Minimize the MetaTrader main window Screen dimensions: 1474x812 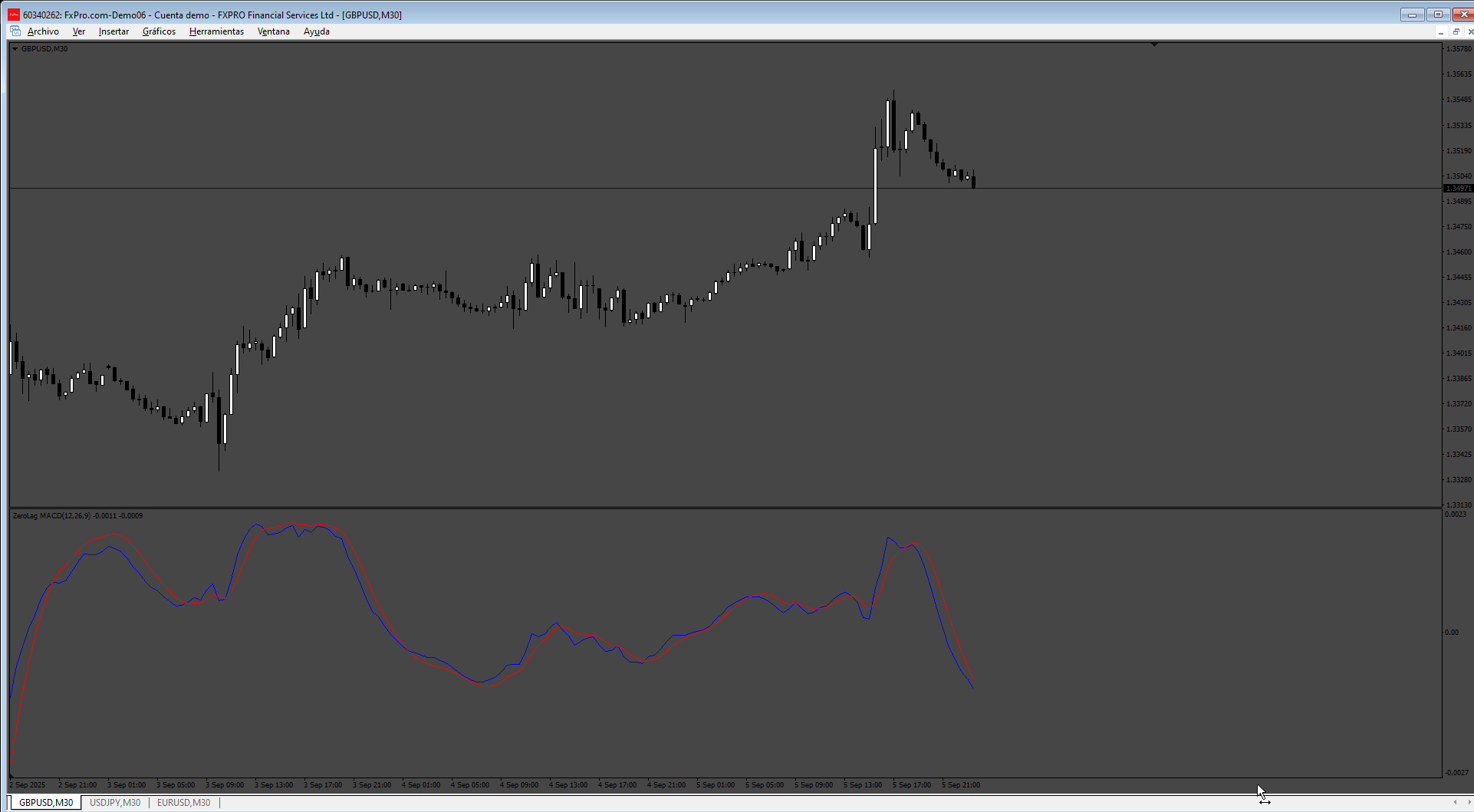pos(1412,15)
